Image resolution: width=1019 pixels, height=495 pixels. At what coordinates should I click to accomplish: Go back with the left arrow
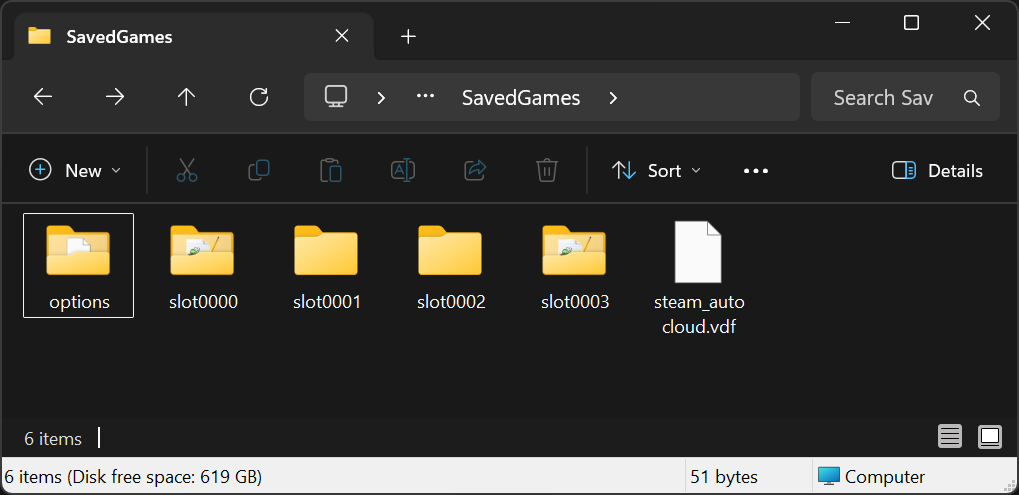(x=43, y=97)
